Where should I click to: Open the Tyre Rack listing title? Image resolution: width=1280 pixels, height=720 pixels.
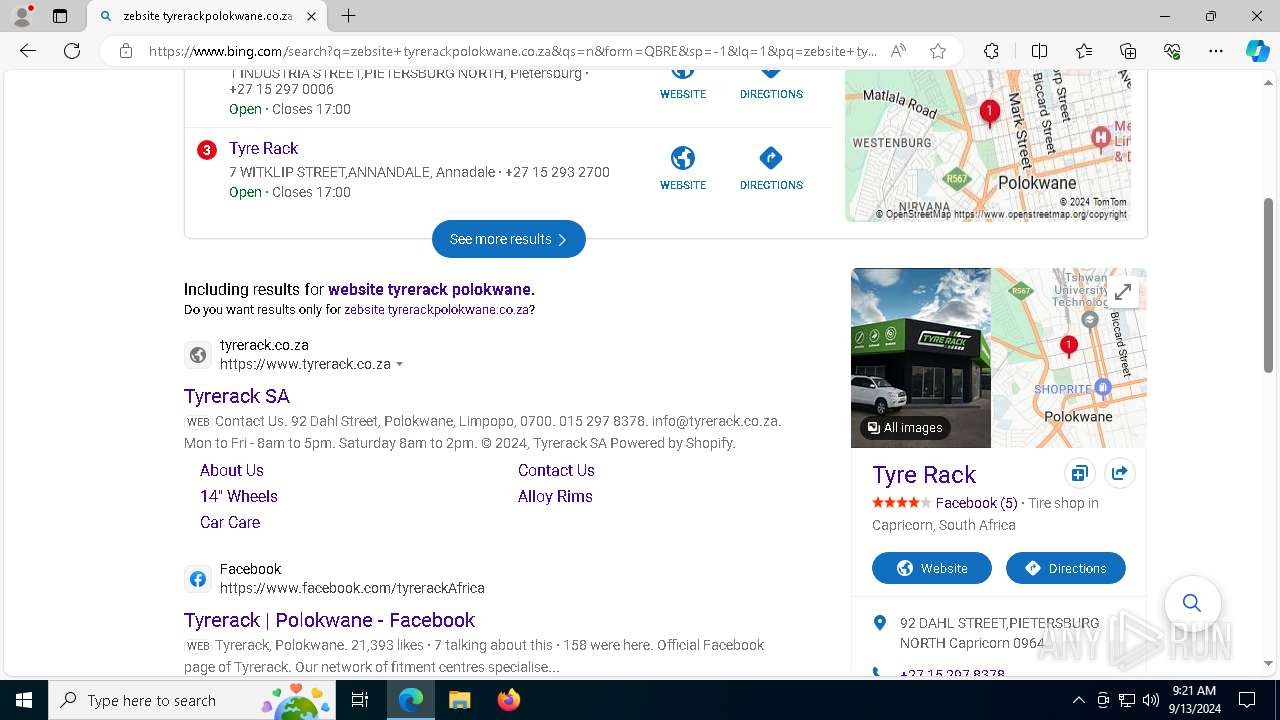[x=263, y=148]
